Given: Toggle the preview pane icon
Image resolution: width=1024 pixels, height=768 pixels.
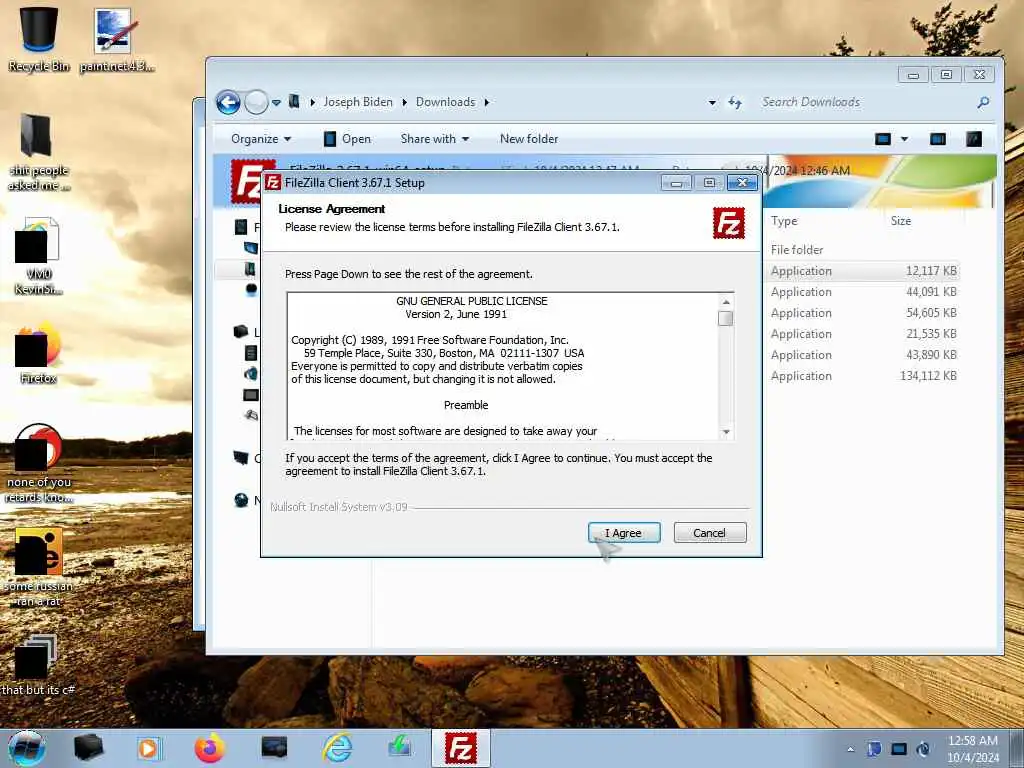Looking at the screenshot, I should 938,138.
